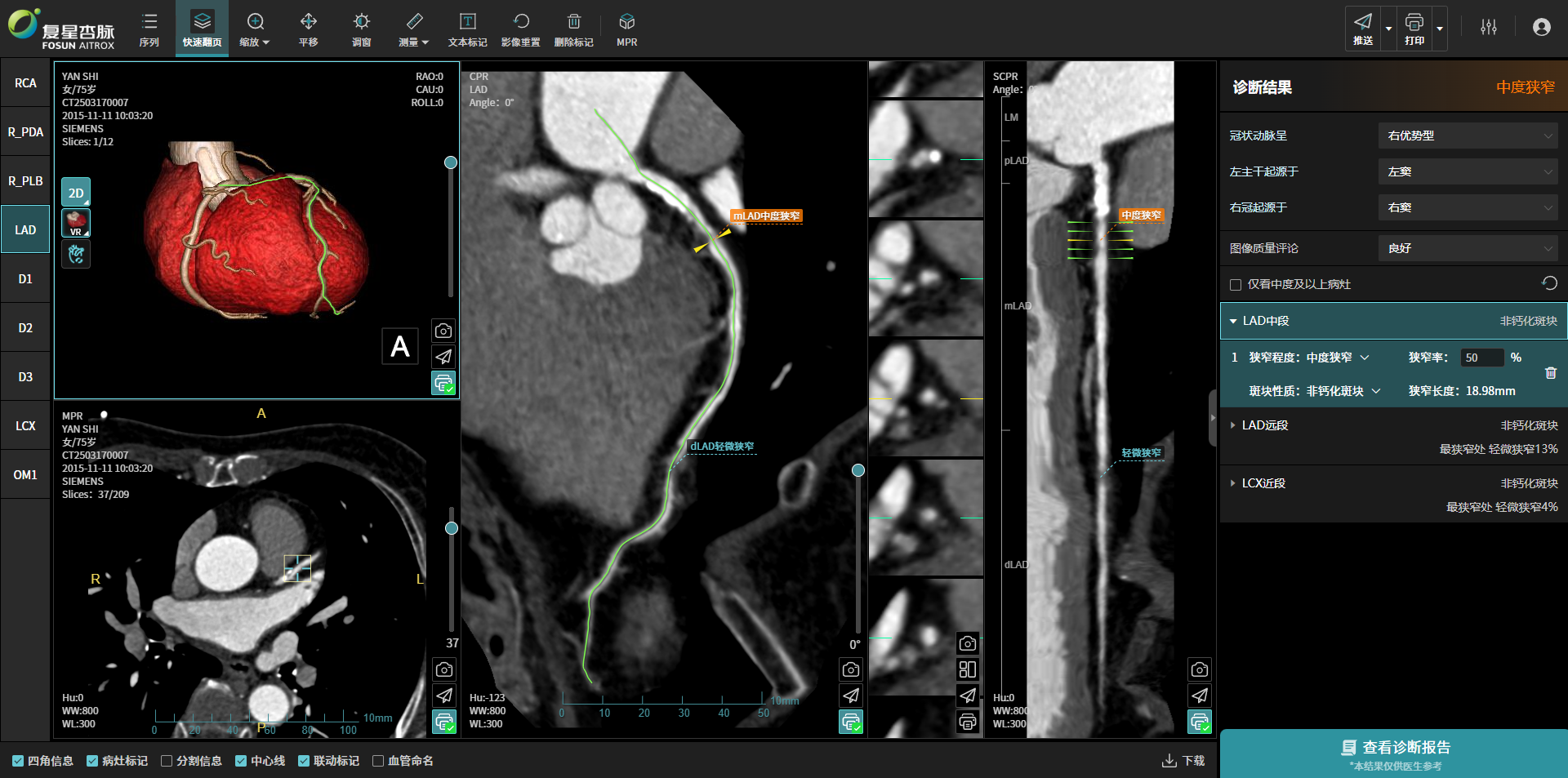The height and width of the screenshot is (778, 1568).
Task: Select the RCA vessel tab
Action: pyautogui.click(x=25, y=83)
